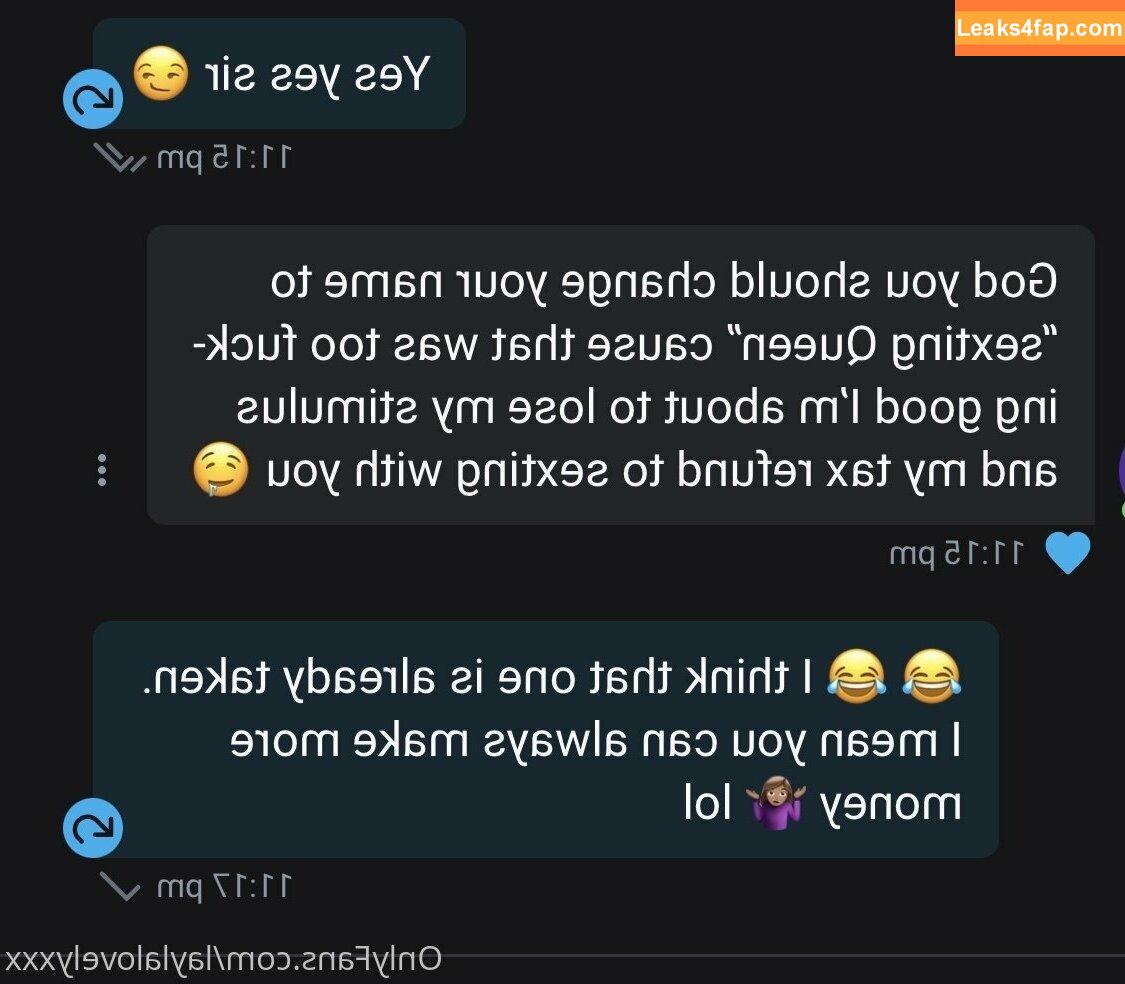The width and height of the screenshot is (1125, 984).
Task: Click single check mark beside 11:17 pm
Action: pos(119,887)
